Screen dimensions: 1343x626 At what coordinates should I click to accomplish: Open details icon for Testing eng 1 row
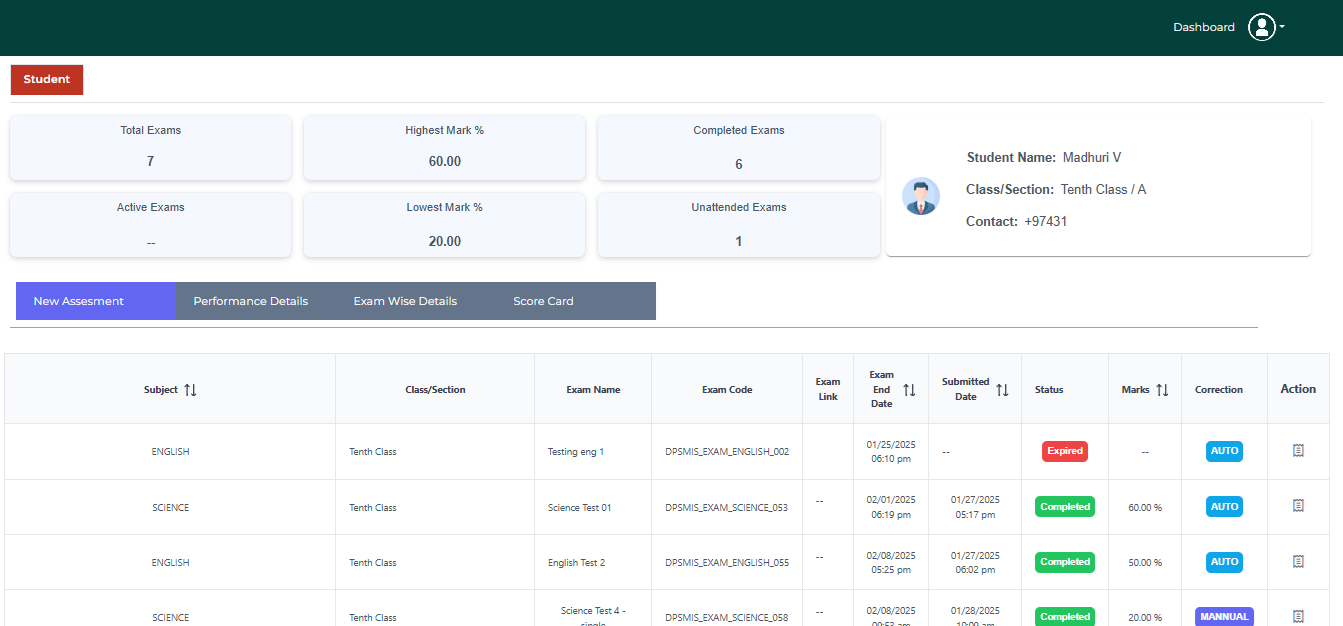click(x=1298, y=451)
